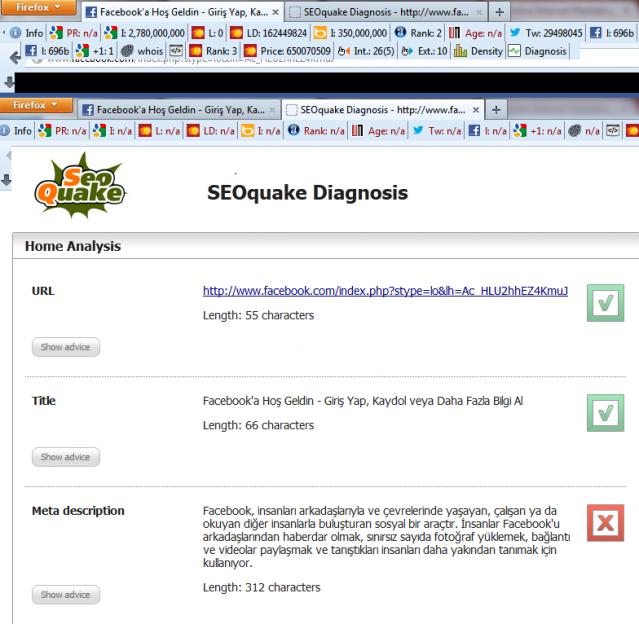Click Rank: n/a Alexa parameter in lower toolbar
Image resolution: width=639 pixels, height=624 pixels.
(x=316, y=131)
